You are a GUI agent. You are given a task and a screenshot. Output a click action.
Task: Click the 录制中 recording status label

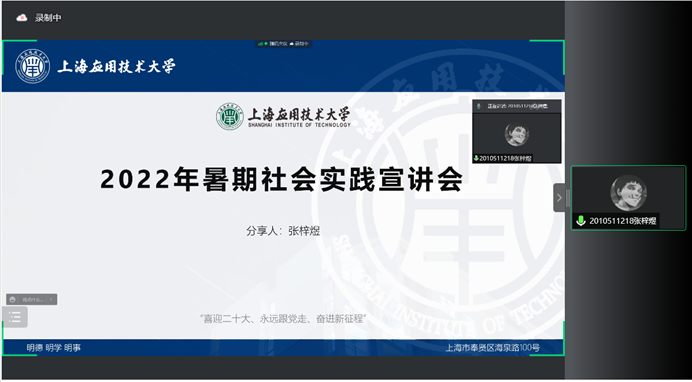pyautogui.click(x=48, y=18)
